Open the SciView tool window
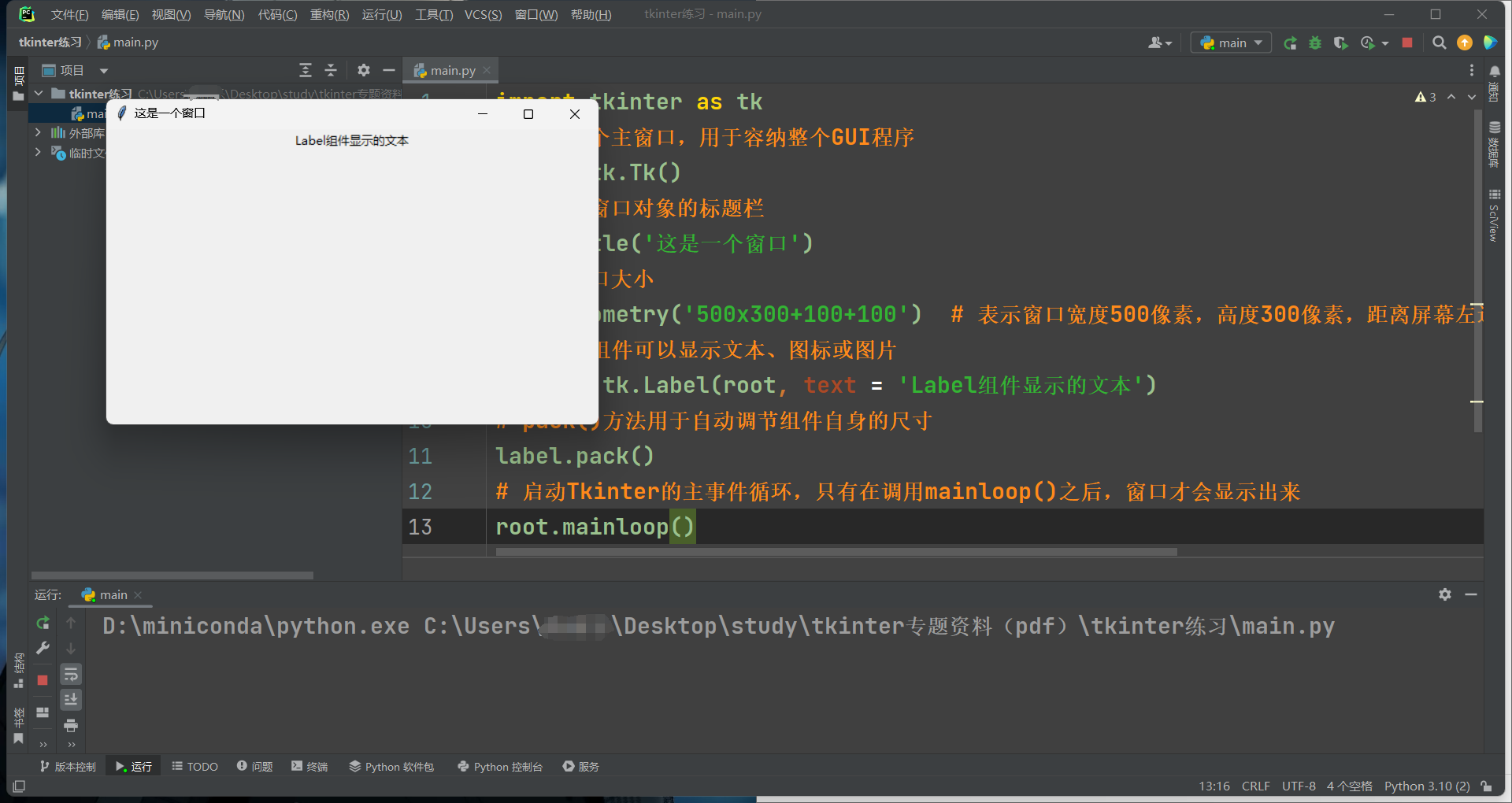Image resolution: width=1512 pixels, height=803 pixels. coord(1495,215)
